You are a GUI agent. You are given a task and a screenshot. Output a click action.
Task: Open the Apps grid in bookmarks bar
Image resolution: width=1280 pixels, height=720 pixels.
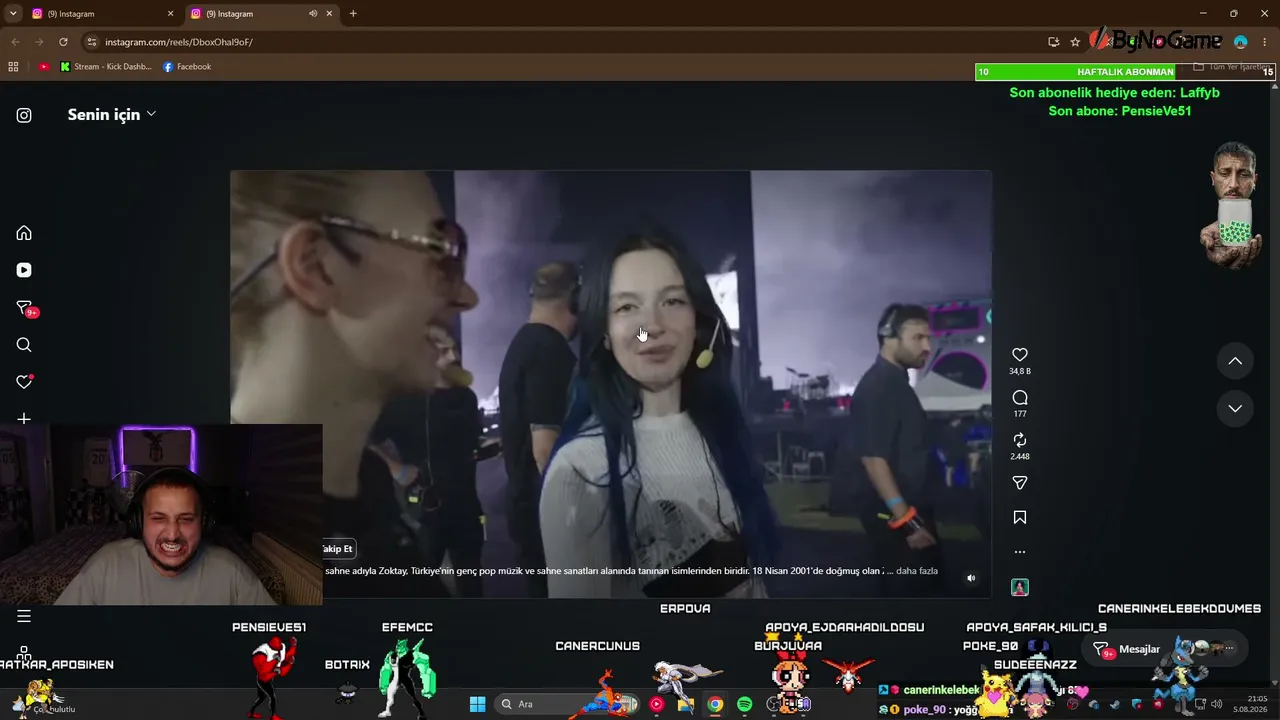[13, 67]
